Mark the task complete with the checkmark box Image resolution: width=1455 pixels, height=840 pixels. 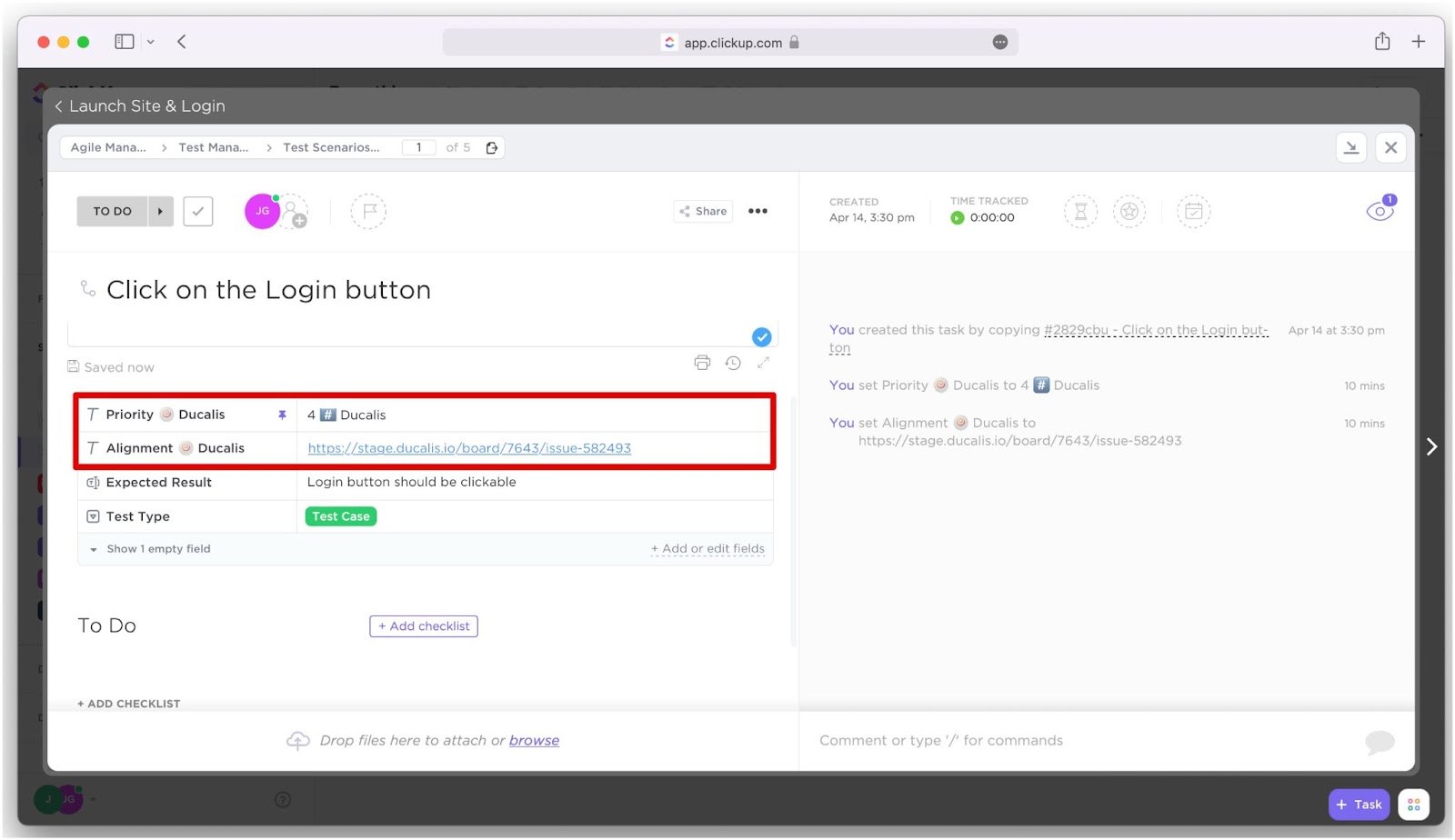[x=198, y=211]
